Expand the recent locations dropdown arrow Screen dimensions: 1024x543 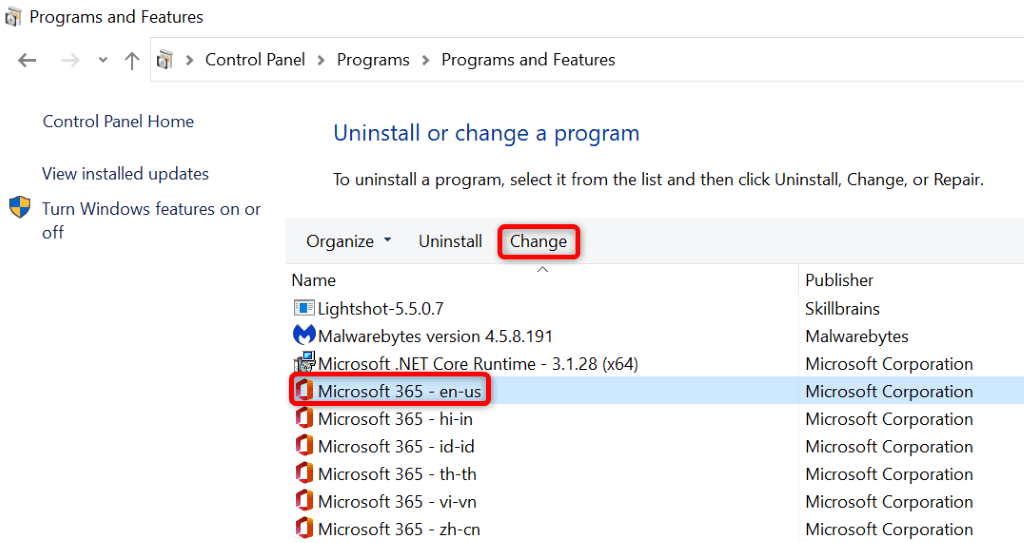pos(103,60)
